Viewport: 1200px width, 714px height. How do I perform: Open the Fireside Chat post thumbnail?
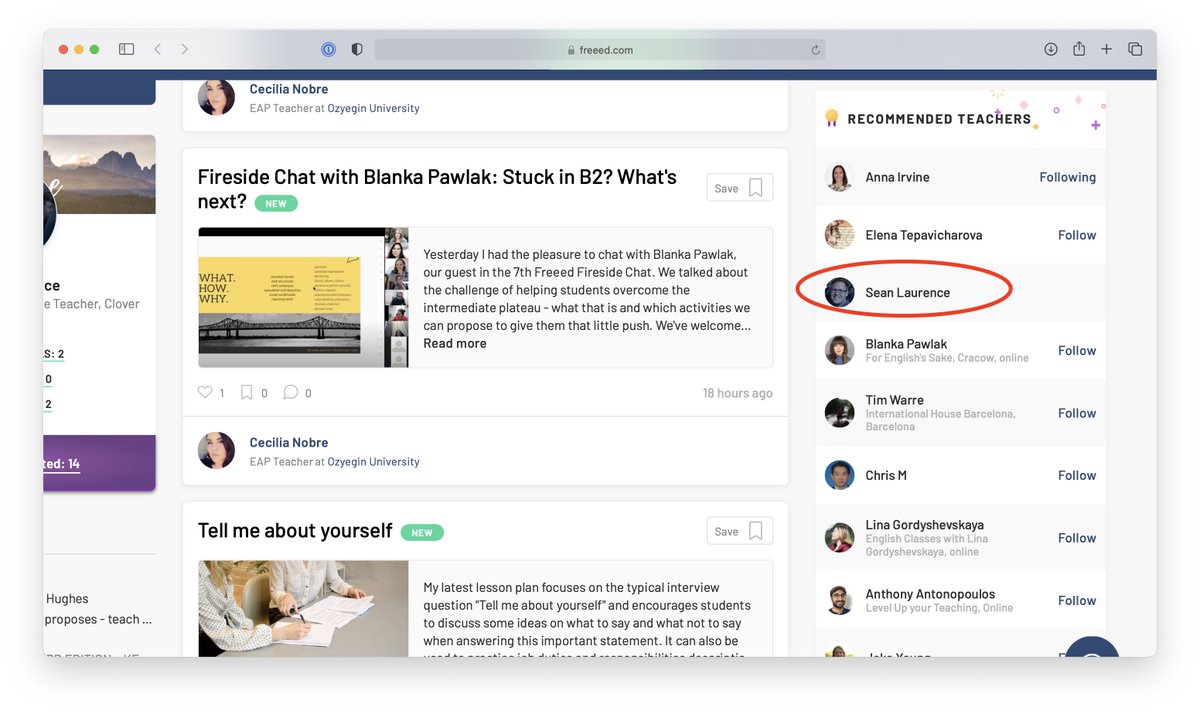(x=303, y=297)
